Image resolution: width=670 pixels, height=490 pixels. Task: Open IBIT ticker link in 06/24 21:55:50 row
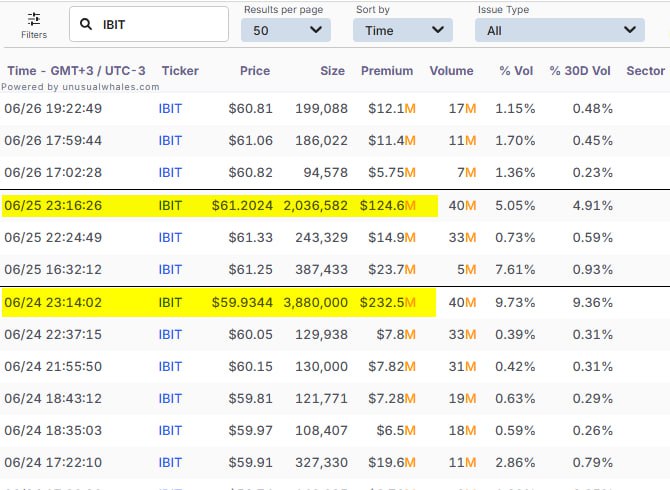coord(170,367)
